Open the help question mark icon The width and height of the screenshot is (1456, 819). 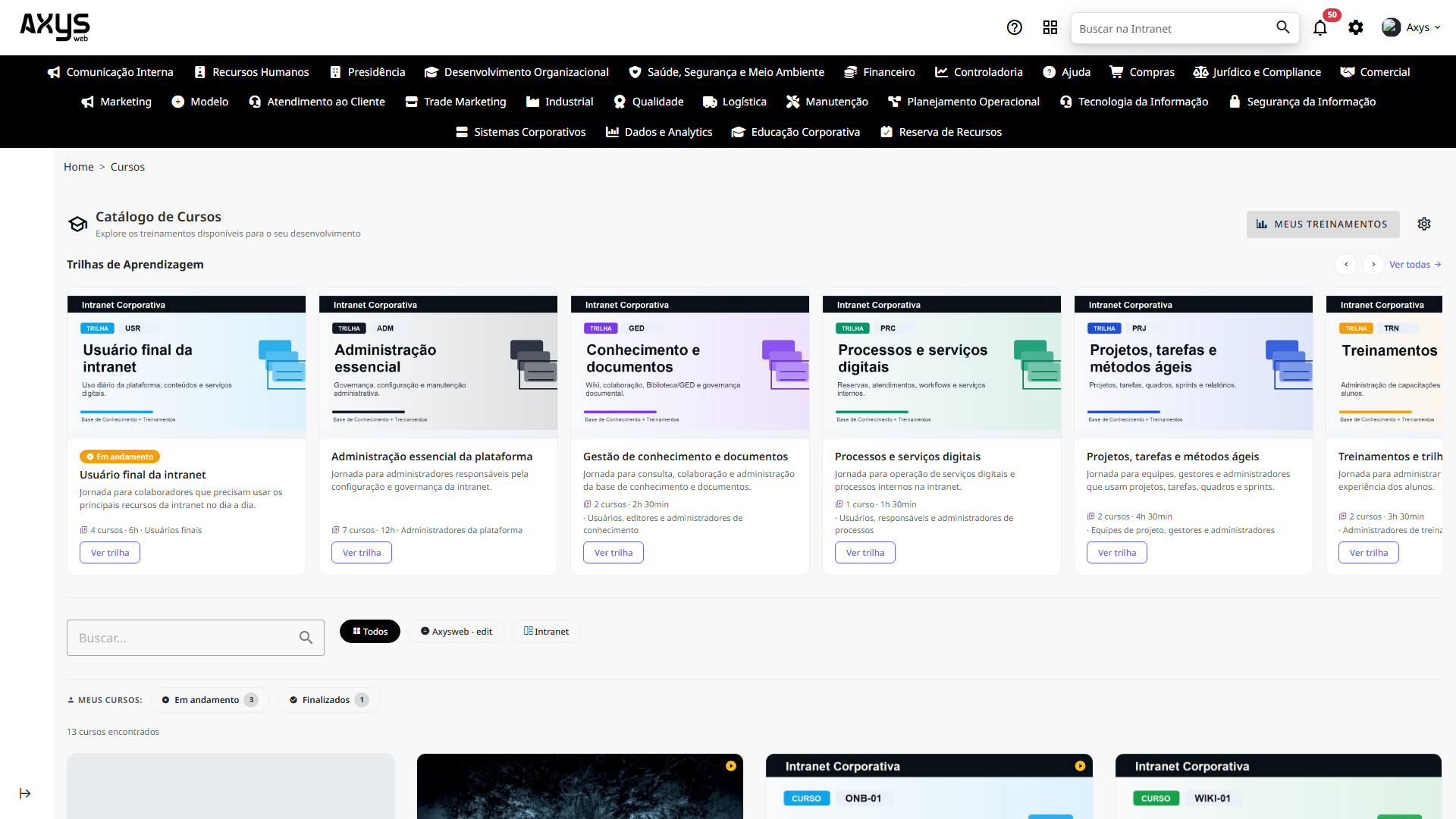(x=1014, y=28)
